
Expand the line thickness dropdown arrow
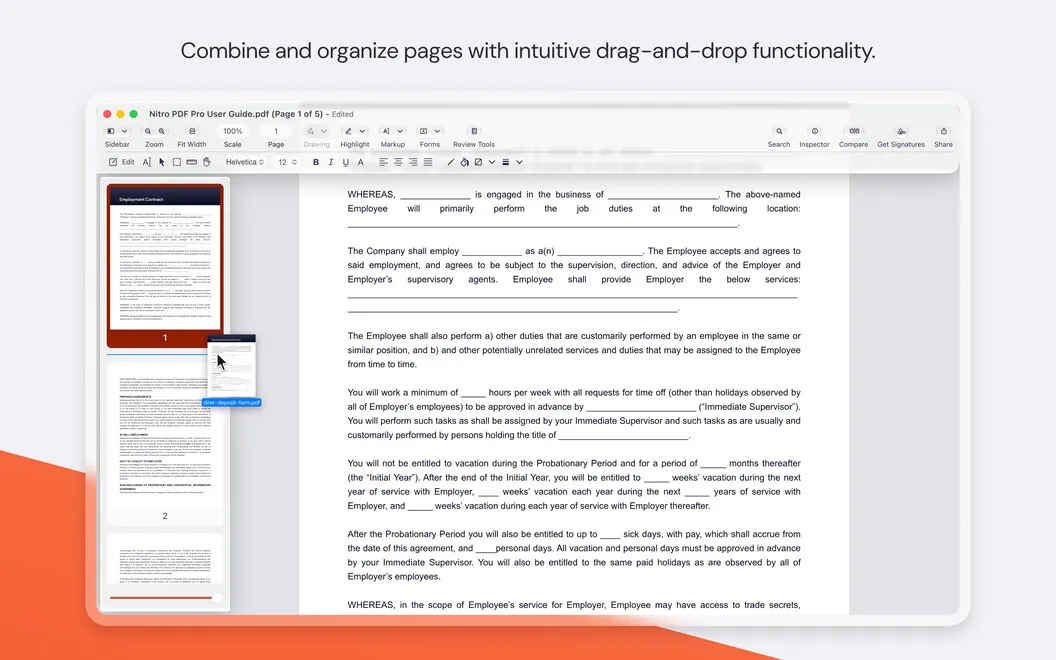tap(519, 162)
